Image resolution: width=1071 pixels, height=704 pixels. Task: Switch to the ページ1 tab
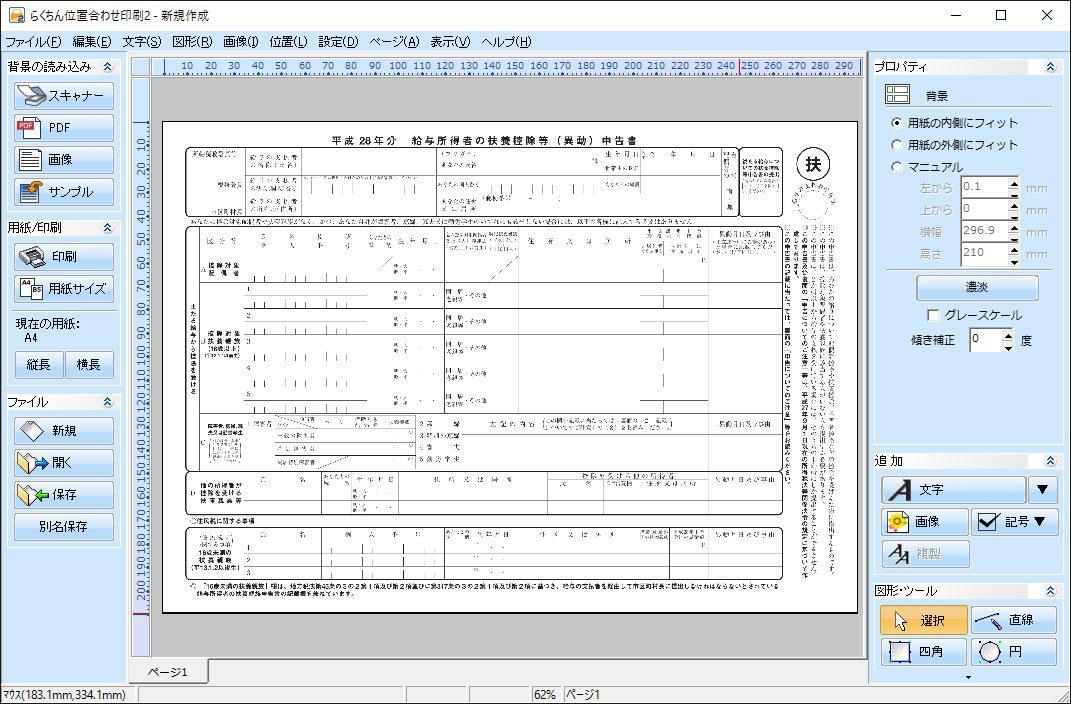[x=168, y=672]
